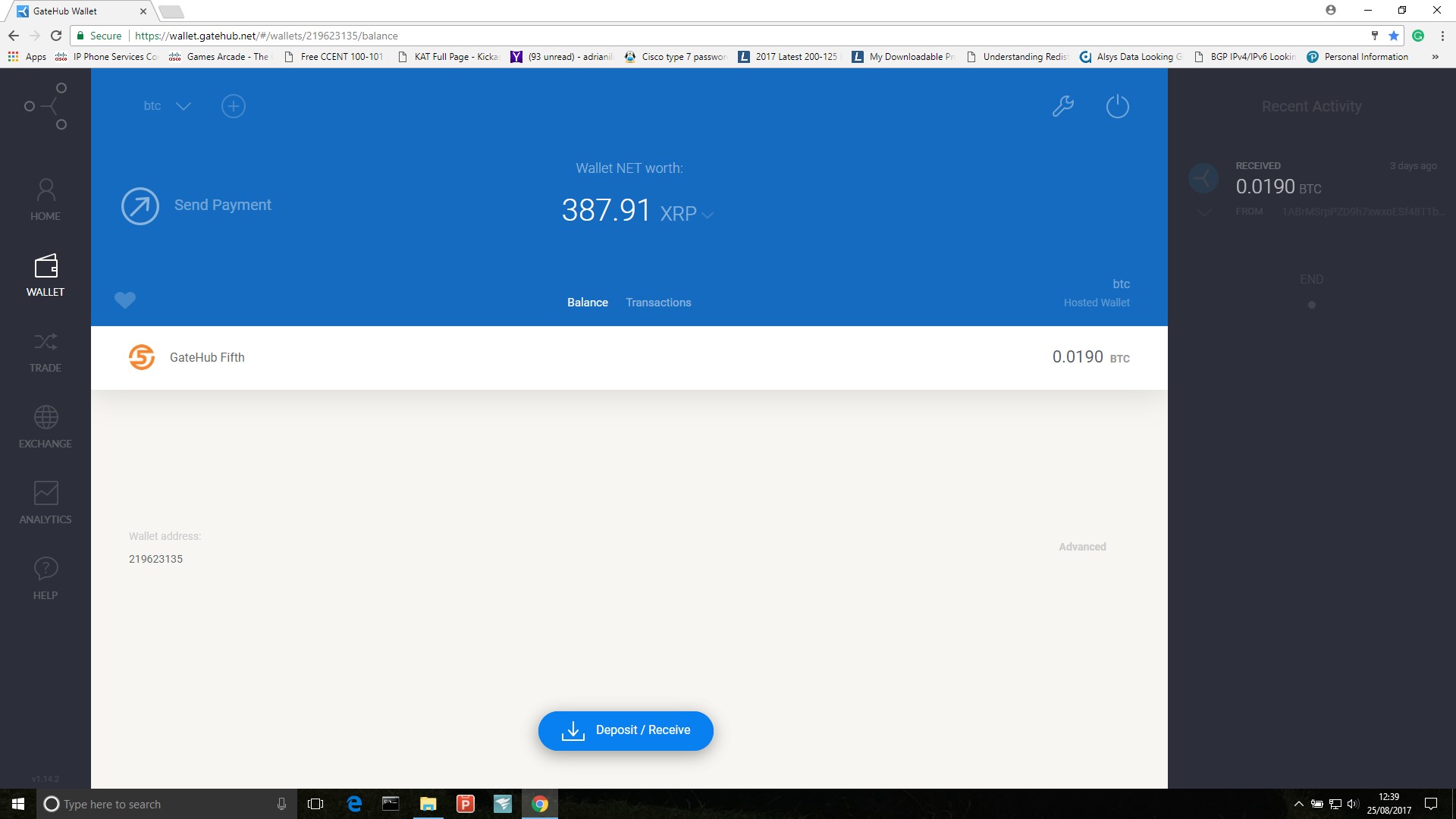Click the GateHub Fifth orange logo
The image size is (1456, 819).
[x=142, y=357]
